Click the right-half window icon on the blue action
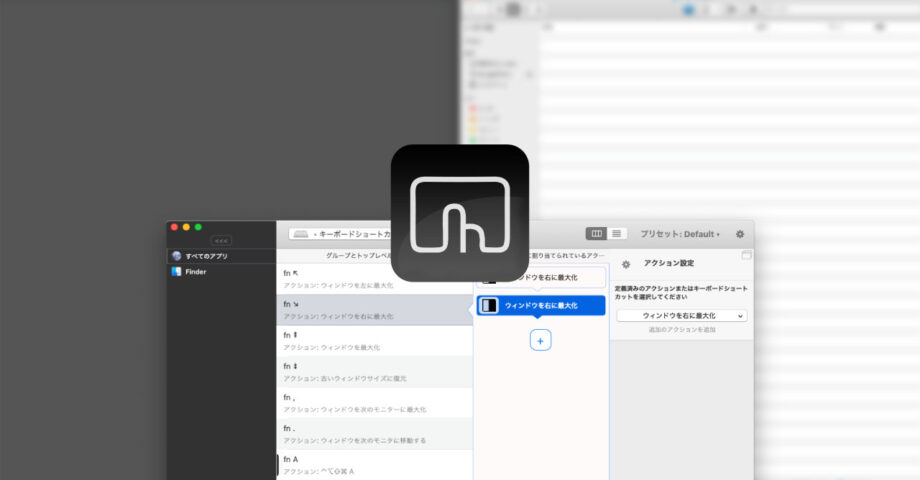 [x=489, y=305]
